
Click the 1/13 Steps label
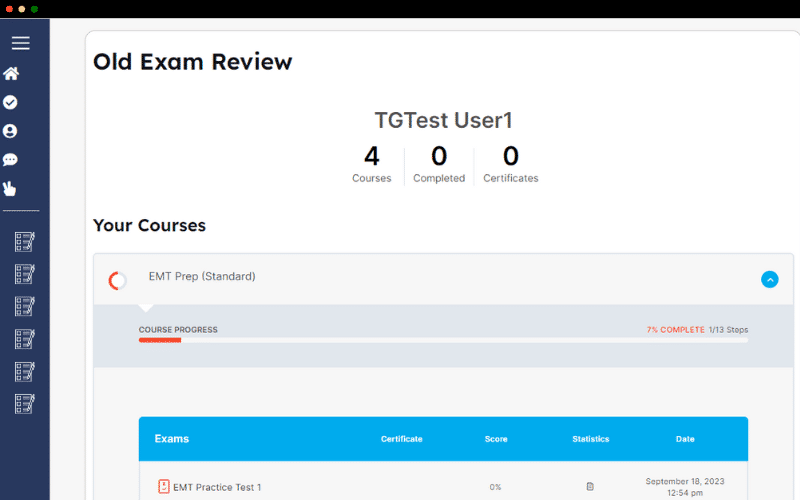(728, 330)
